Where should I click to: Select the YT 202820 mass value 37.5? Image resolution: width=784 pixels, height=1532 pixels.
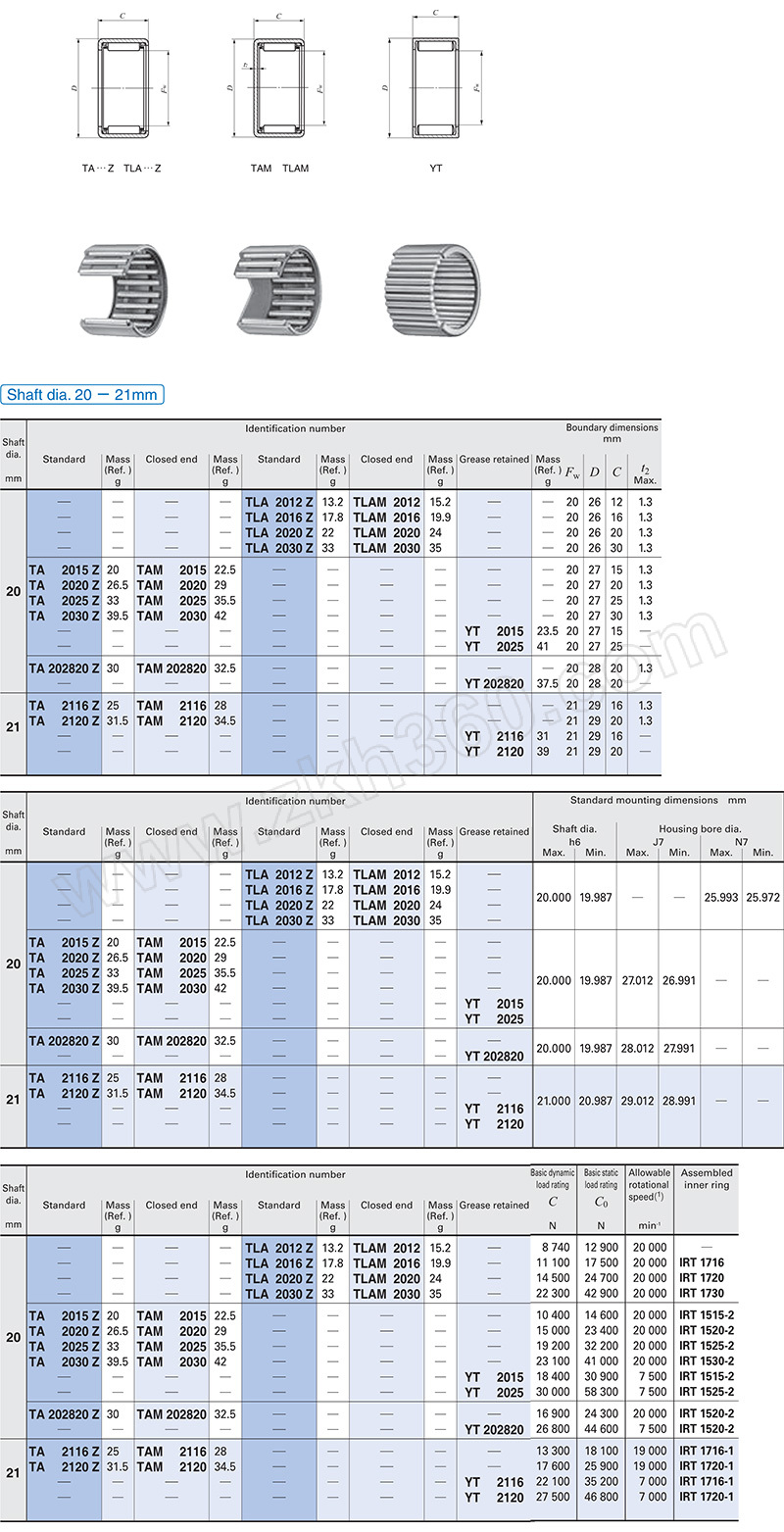548,684
